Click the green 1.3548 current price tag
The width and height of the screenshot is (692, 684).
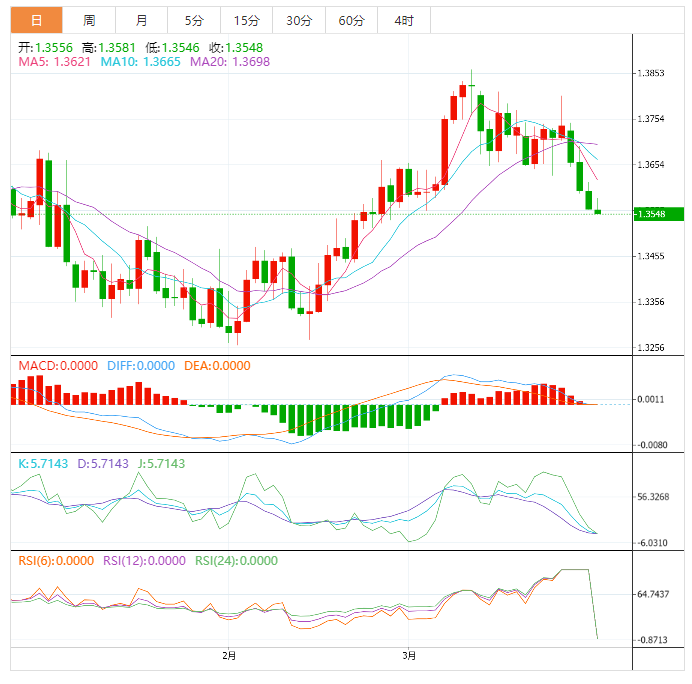pyautogui.click(x=657, y=214)
